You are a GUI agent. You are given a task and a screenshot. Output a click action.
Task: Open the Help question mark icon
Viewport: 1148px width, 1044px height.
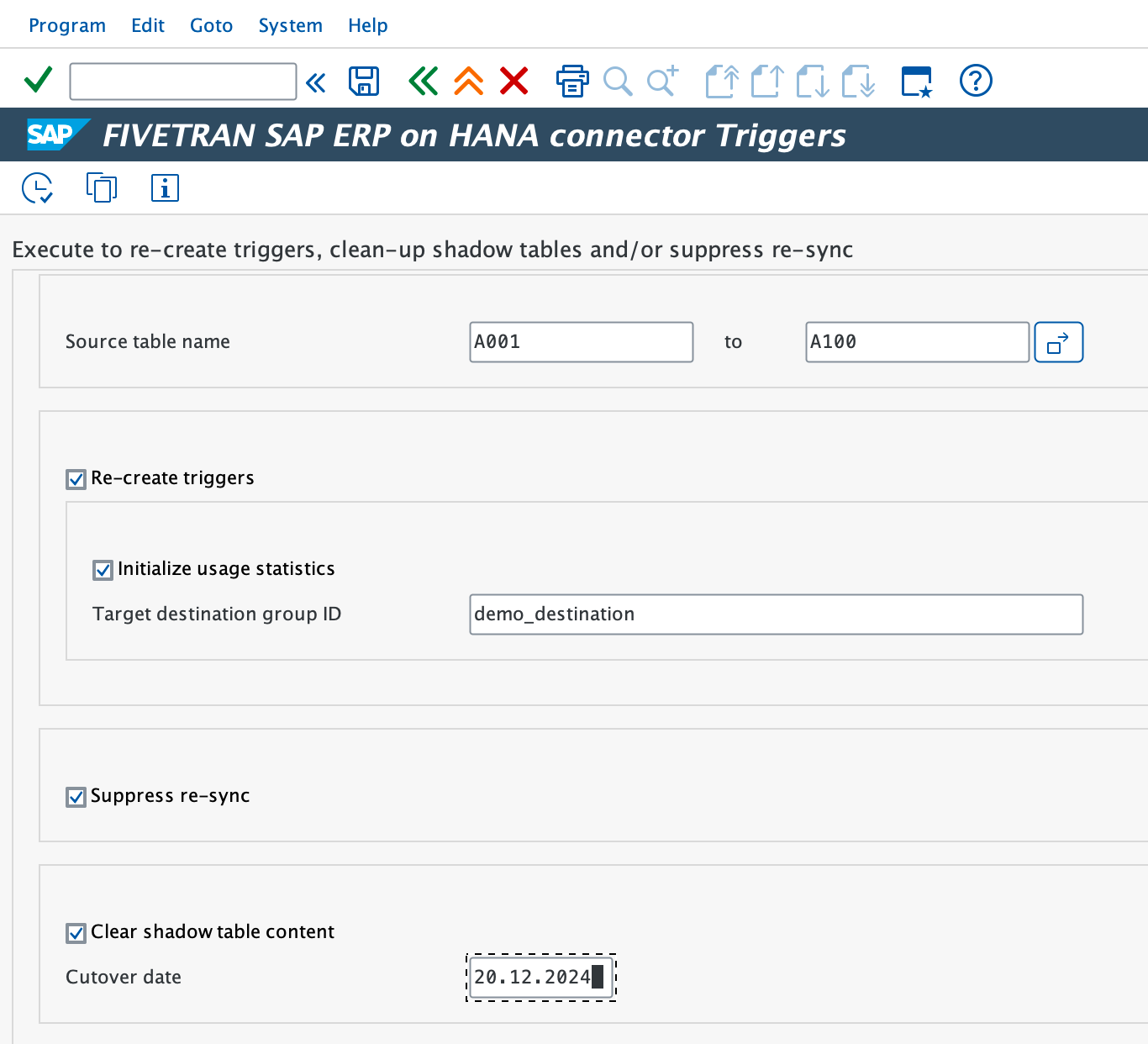976,81
